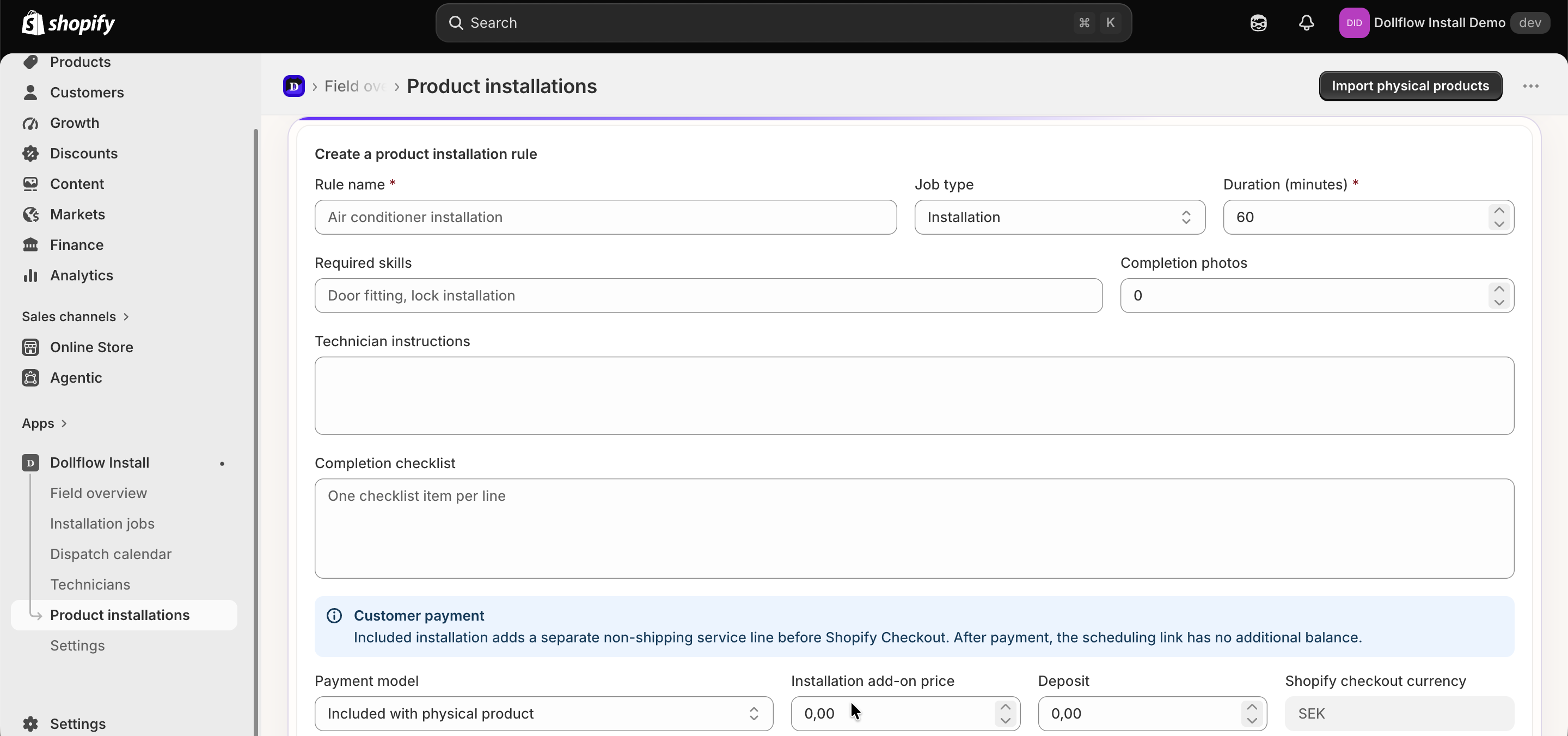Click the Markets globe icon
The height and width of the screenshot is (736, 1568).
click(30, 214)
